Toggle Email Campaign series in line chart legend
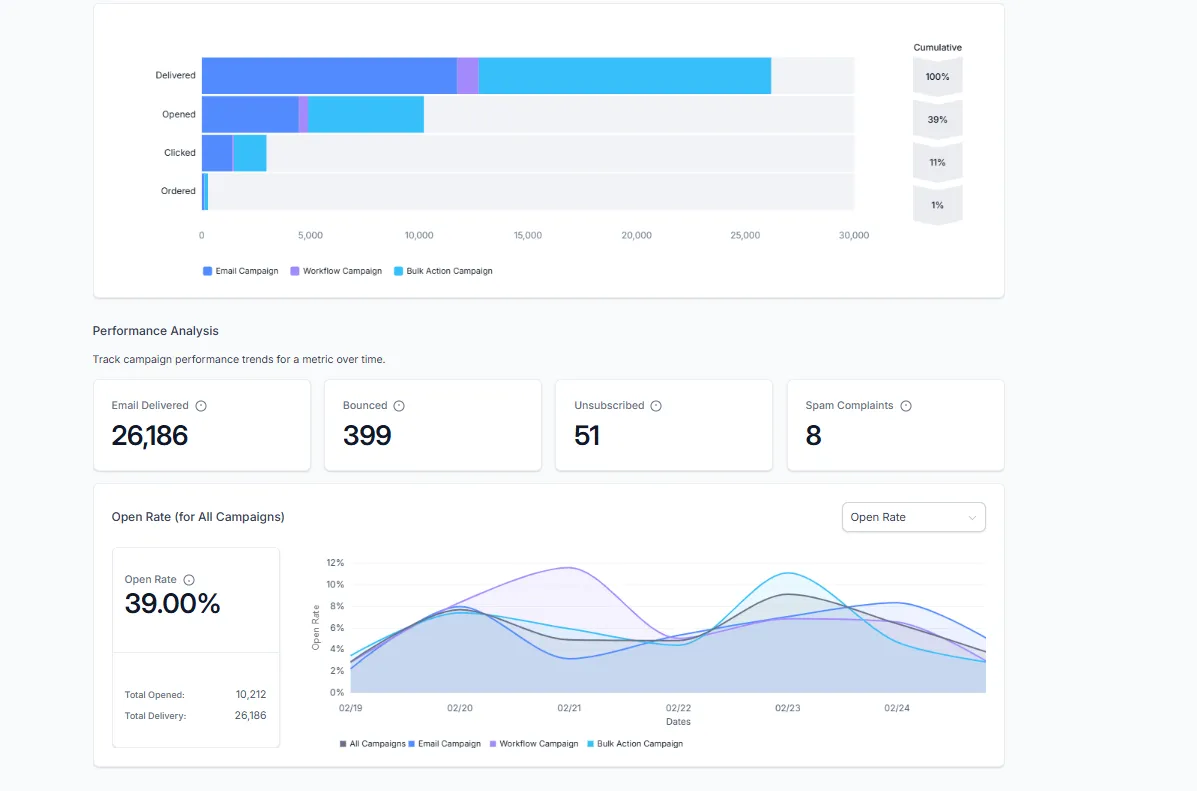This screenshot has height=791, width=1197. (444, 744)
